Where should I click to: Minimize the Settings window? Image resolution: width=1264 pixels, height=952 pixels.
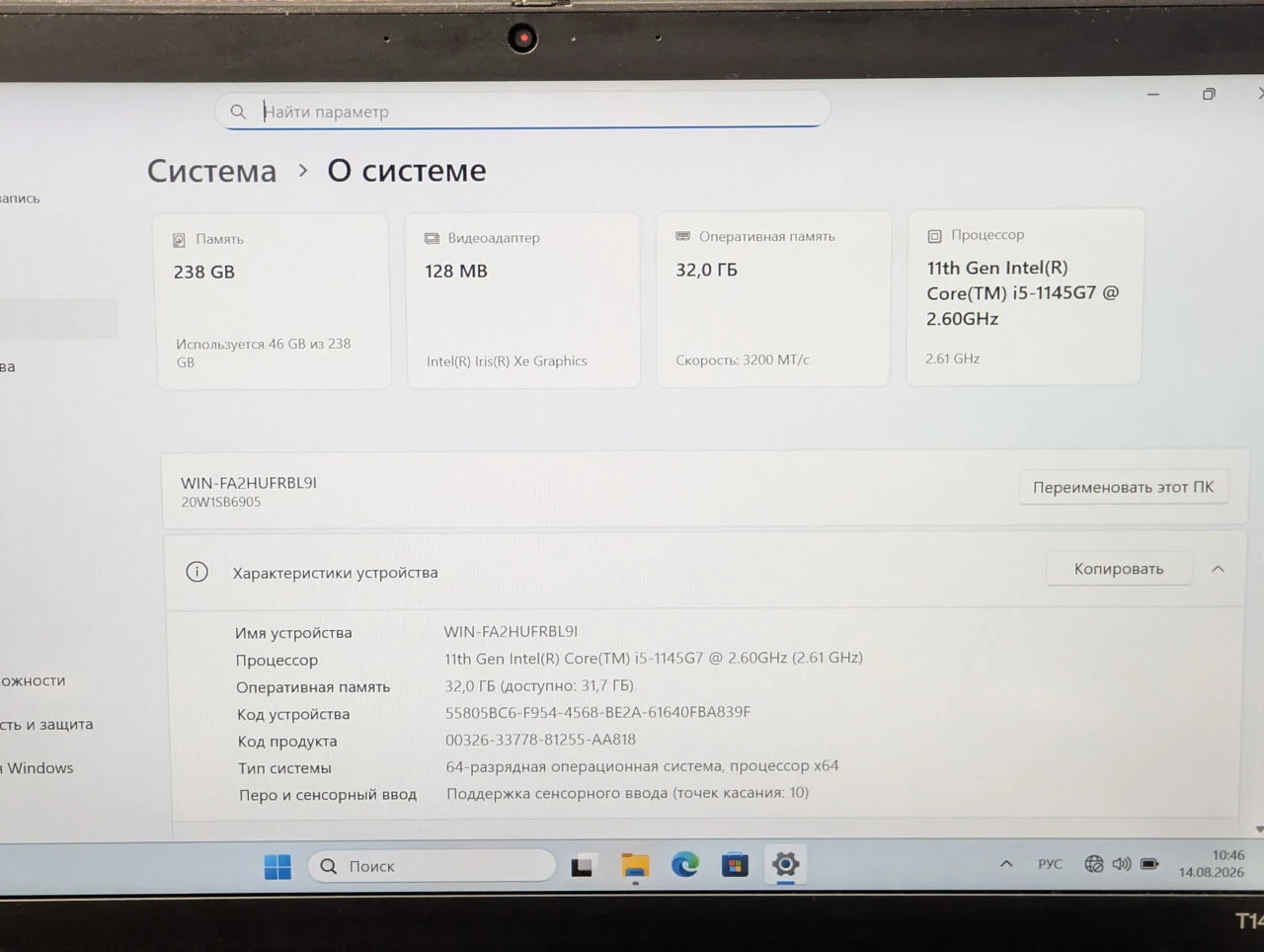coord(1152,95)
